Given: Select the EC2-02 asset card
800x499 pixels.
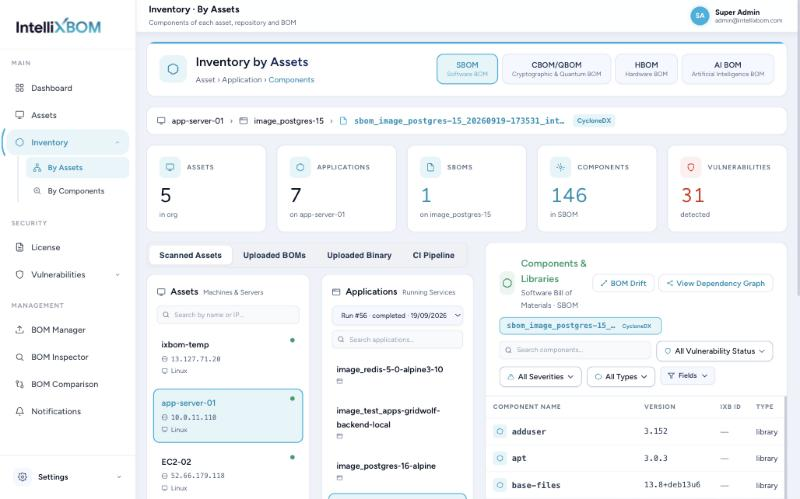Looking at the screenshot, I should point(228,475).
